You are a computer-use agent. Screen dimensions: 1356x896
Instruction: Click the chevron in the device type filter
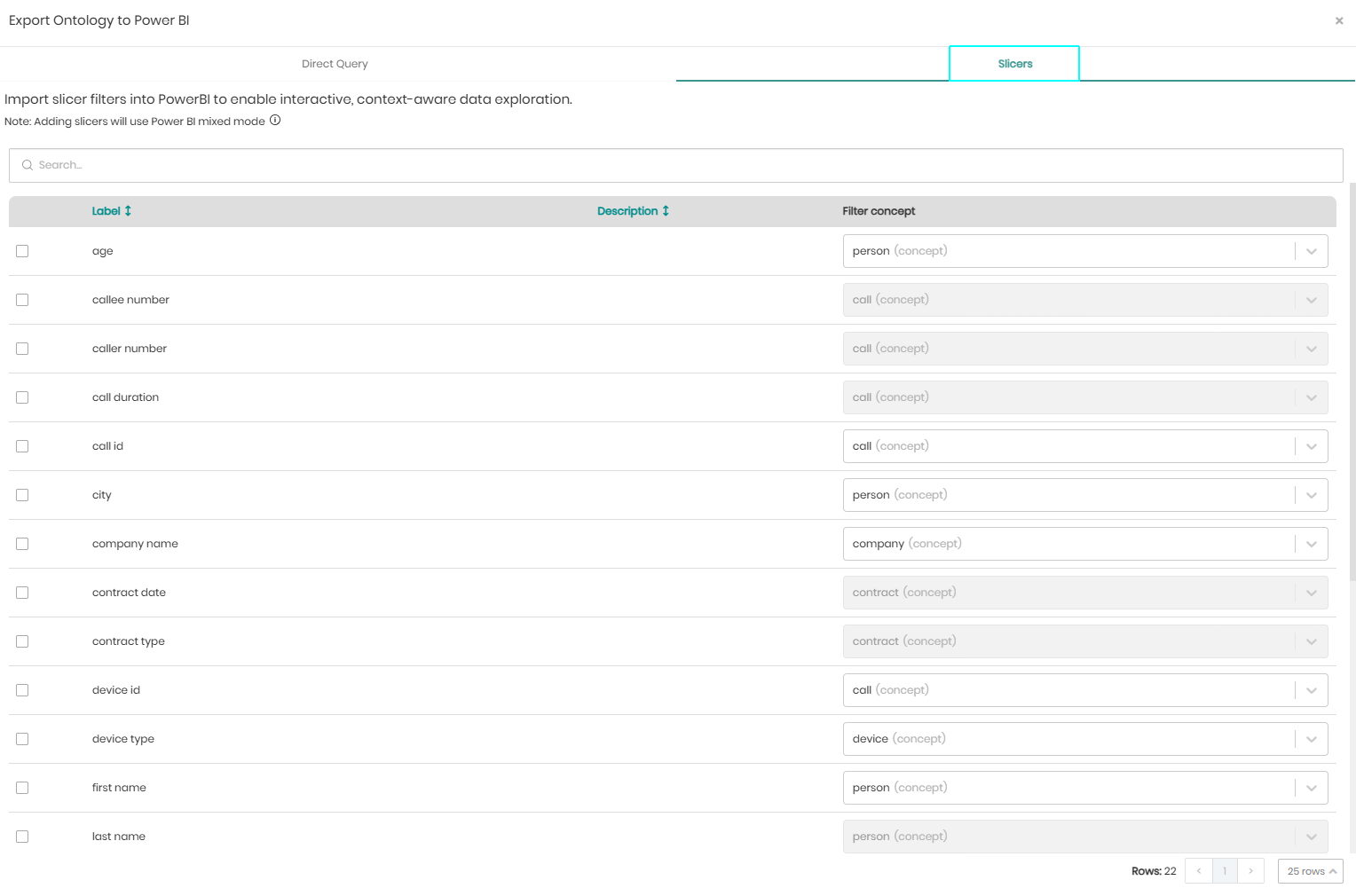1311,739
